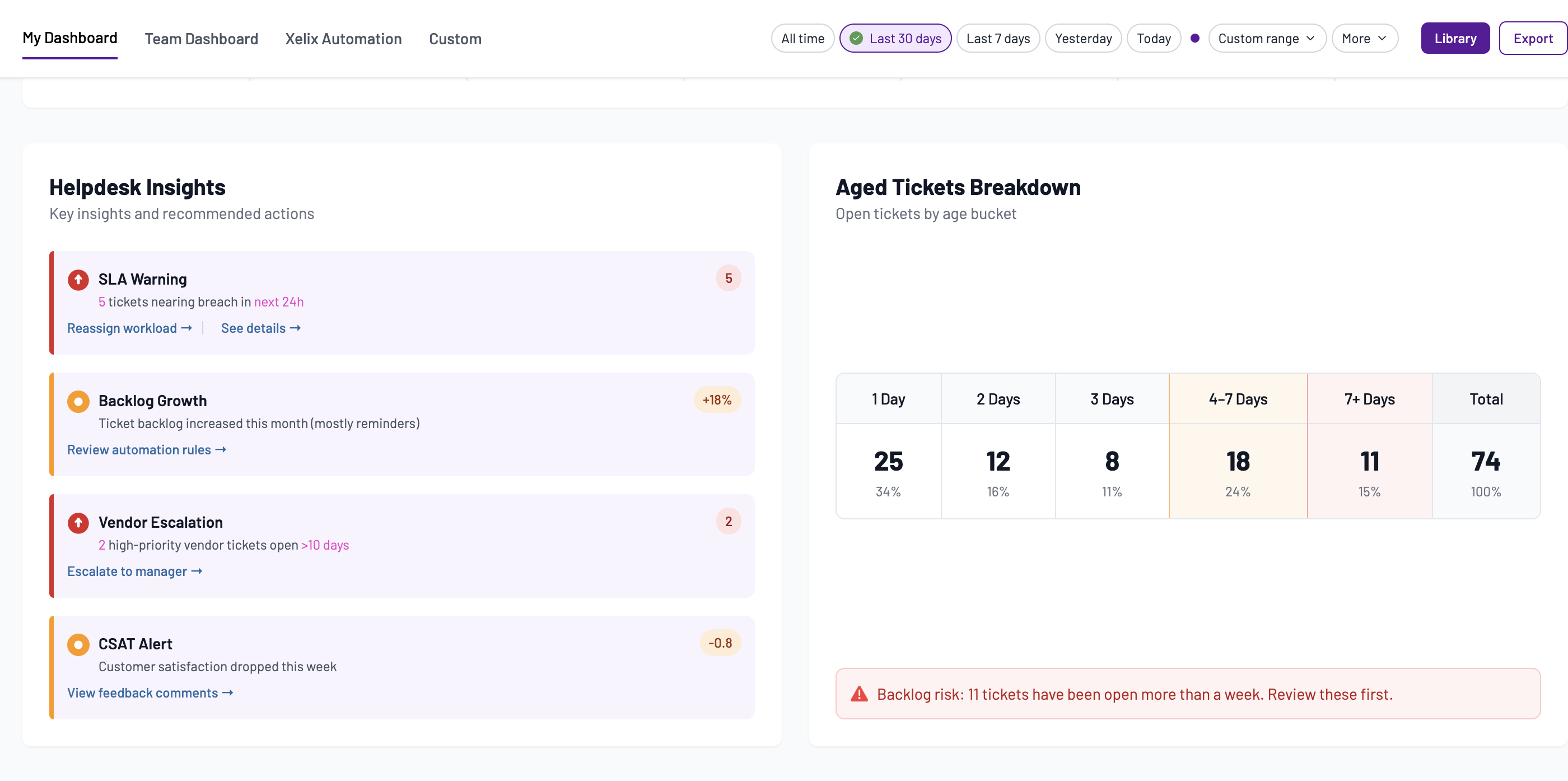Select the Yesterday filter
This screenshot has height=781, width=1568.
click(1083, 39)
